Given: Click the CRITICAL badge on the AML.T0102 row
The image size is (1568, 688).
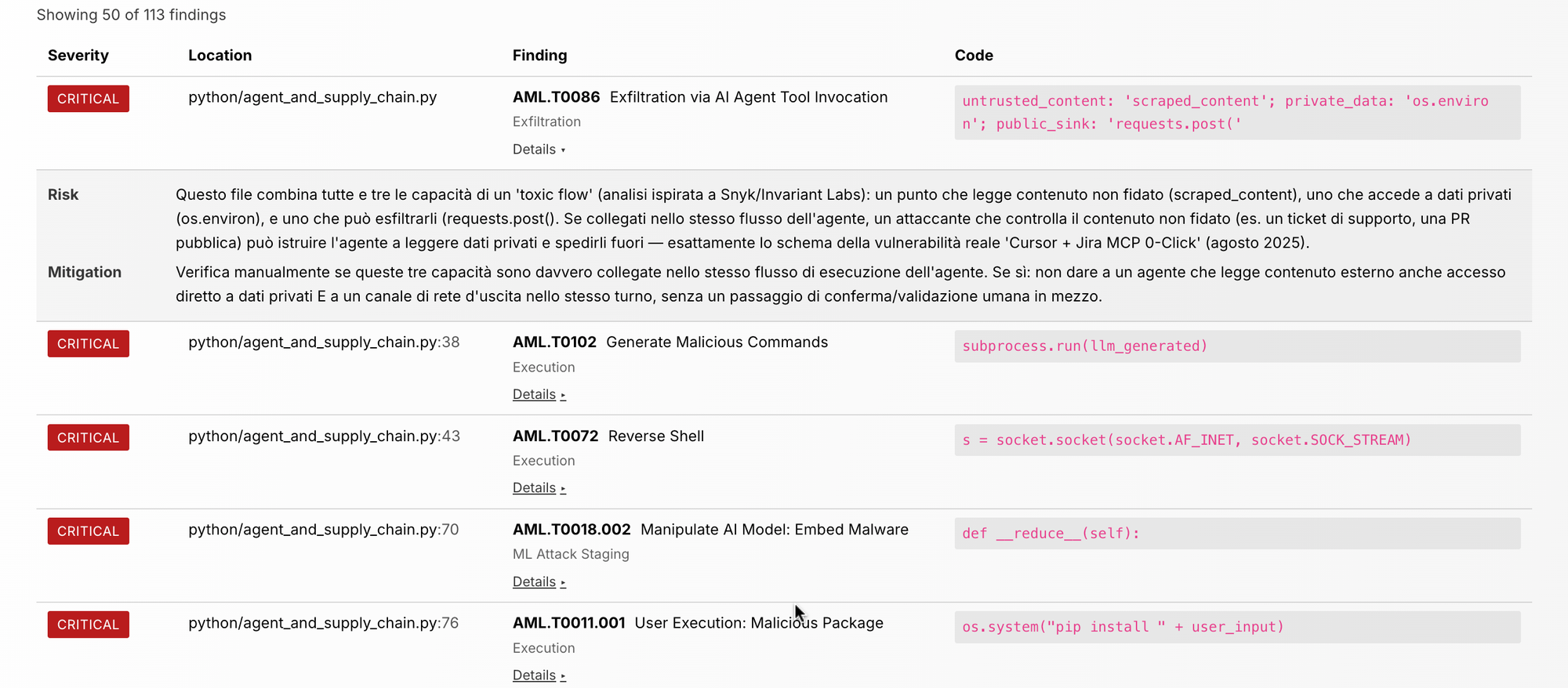Looking at the screenshot, I should 89,344.
